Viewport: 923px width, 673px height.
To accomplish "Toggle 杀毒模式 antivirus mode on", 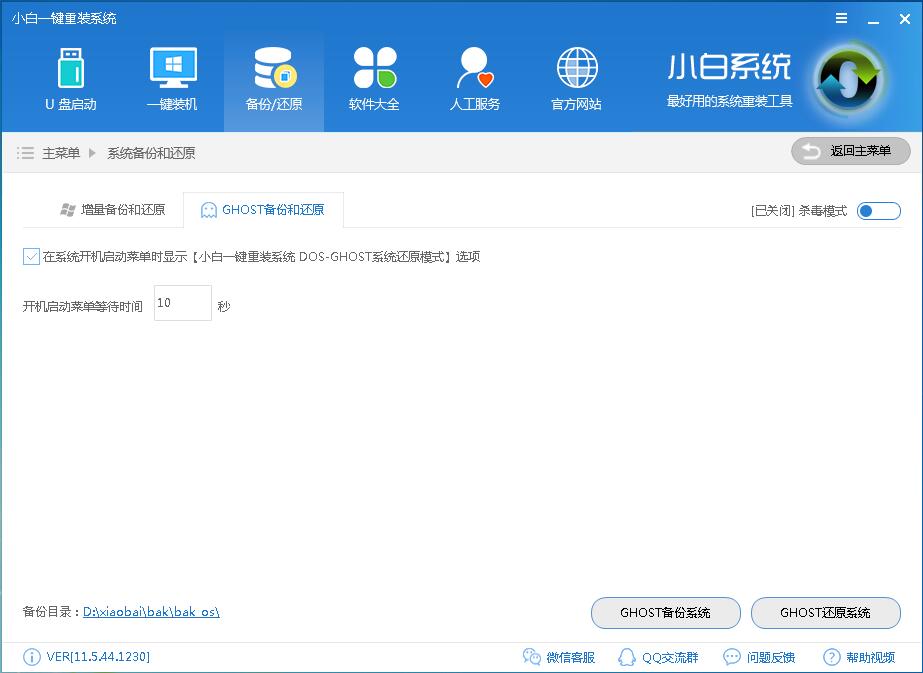I will (879, 211).
